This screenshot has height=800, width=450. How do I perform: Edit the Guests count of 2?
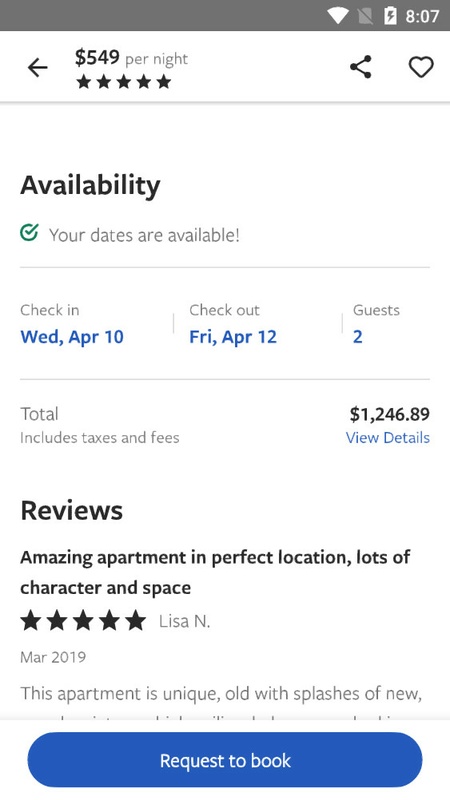tap(358, 337)
